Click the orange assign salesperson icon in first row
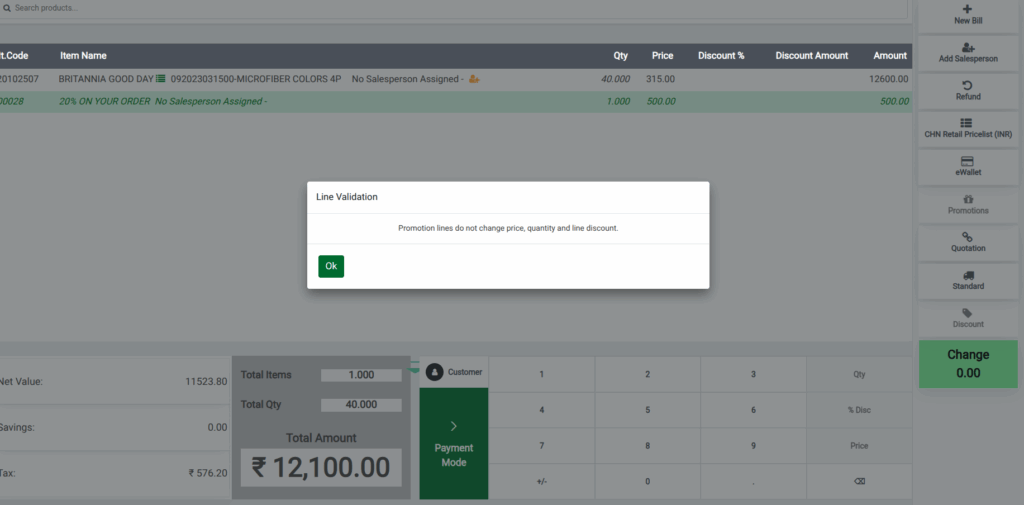This screenshot has height=505, width=1024. click(475, 79)
